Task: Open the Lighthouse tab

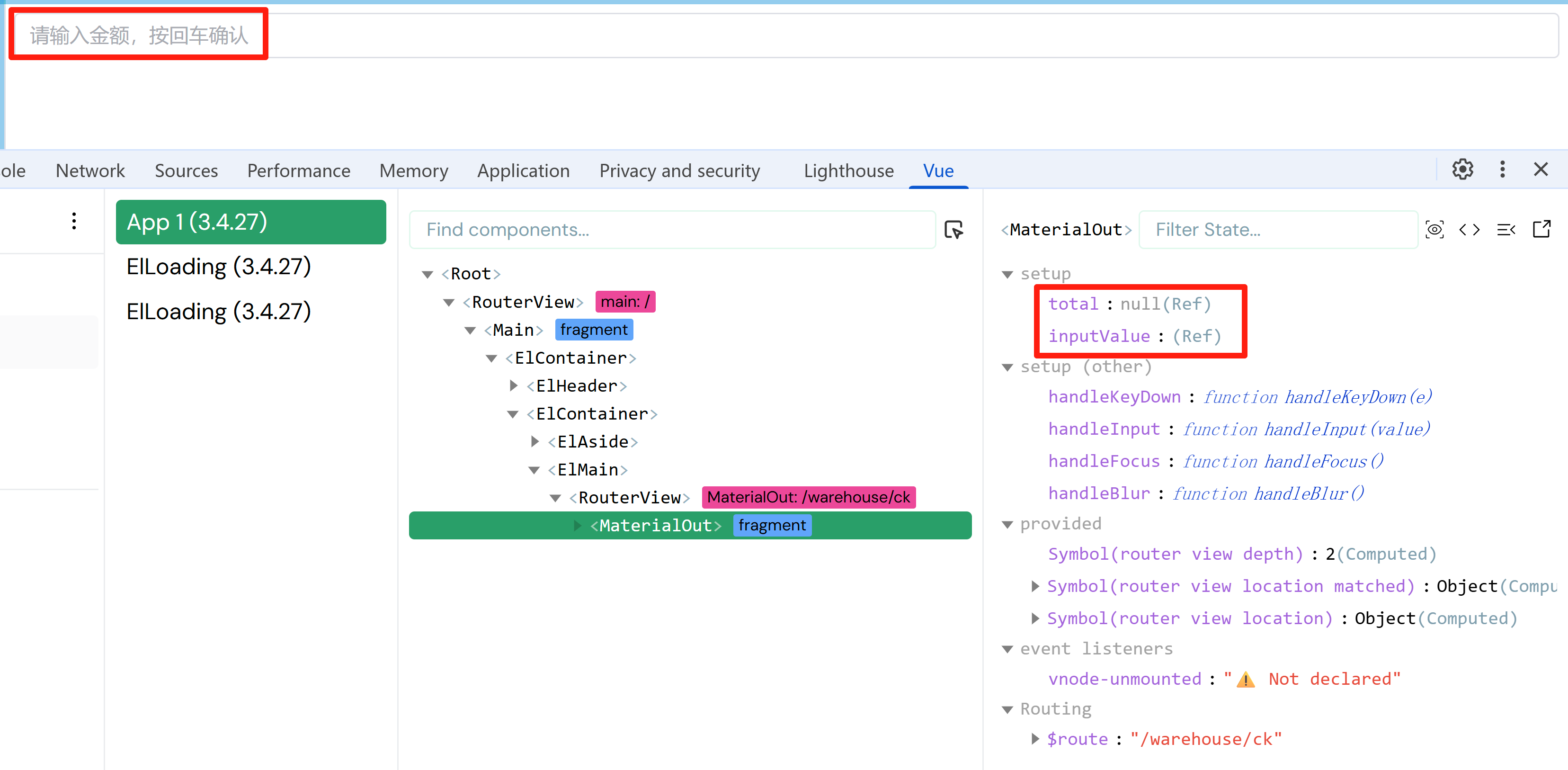Action: (x=848, y=170)
